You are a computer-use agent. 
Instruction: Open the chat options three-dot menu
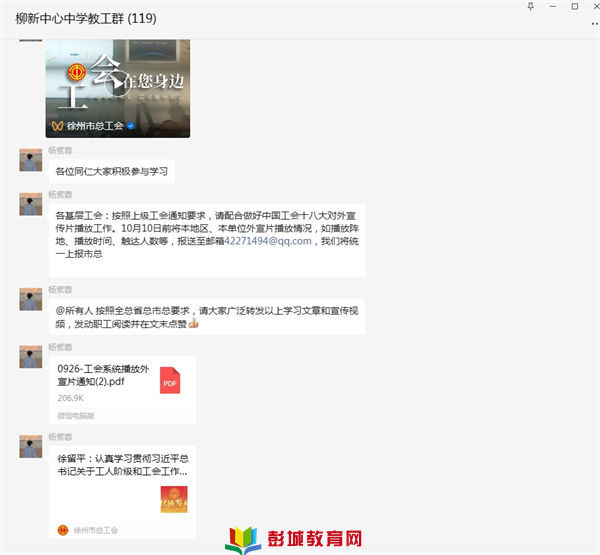point(595,24)
